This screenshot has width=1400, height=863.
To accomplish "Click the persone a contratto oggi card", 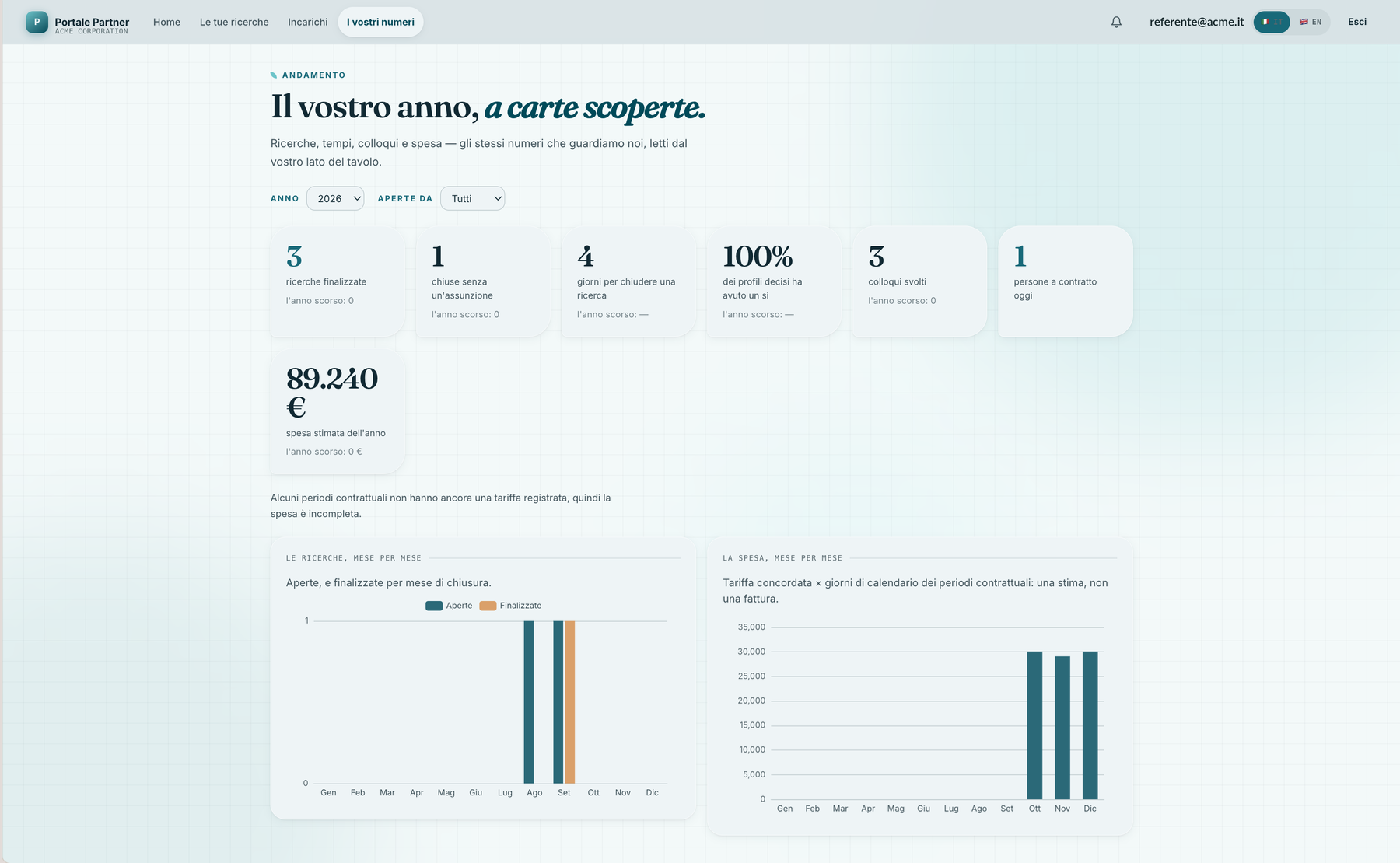I will click(x=1066, y=281).
